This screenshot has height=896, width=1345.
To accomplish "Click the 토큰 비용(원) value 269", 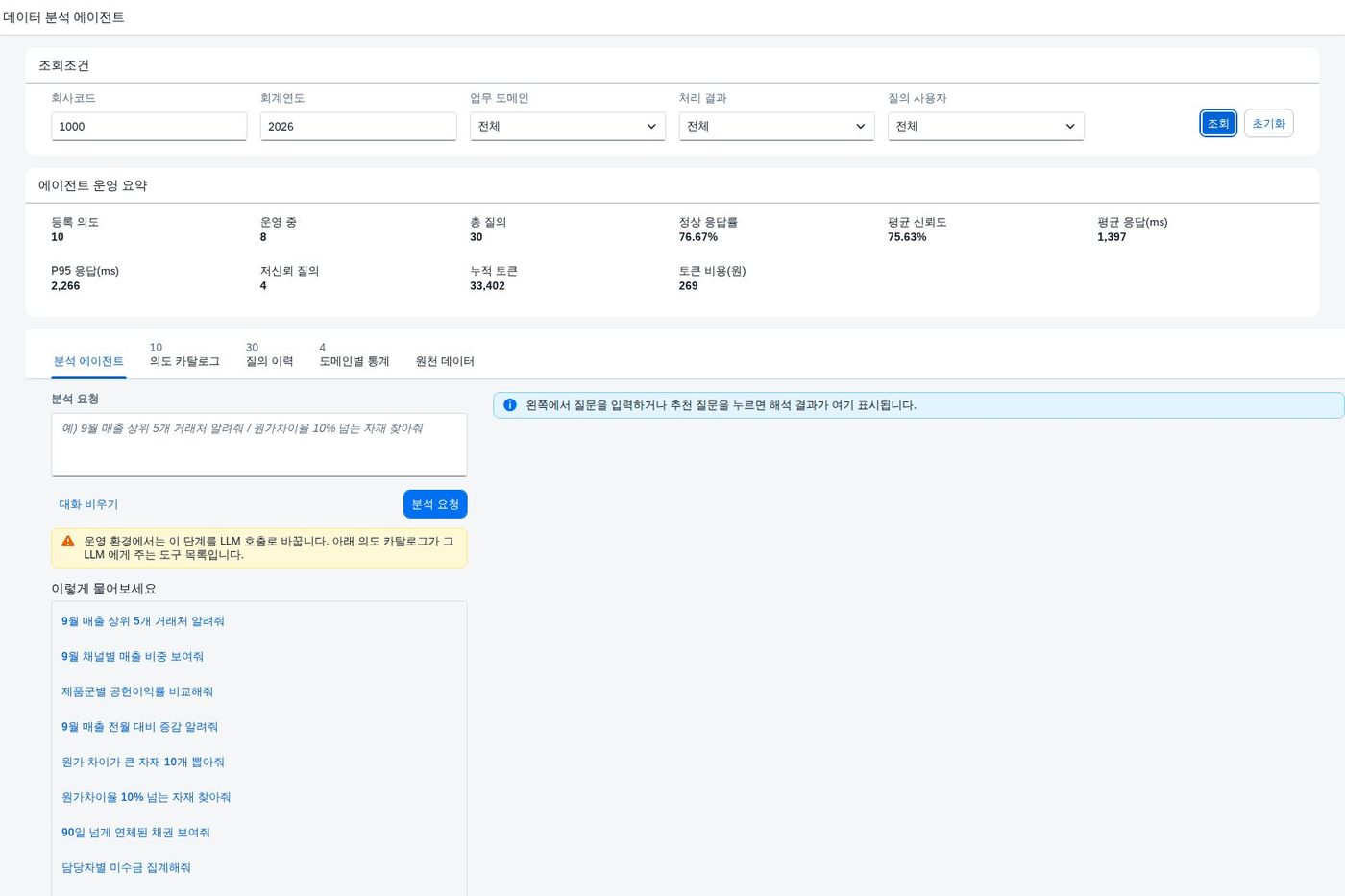I will [x=689, y=286].
